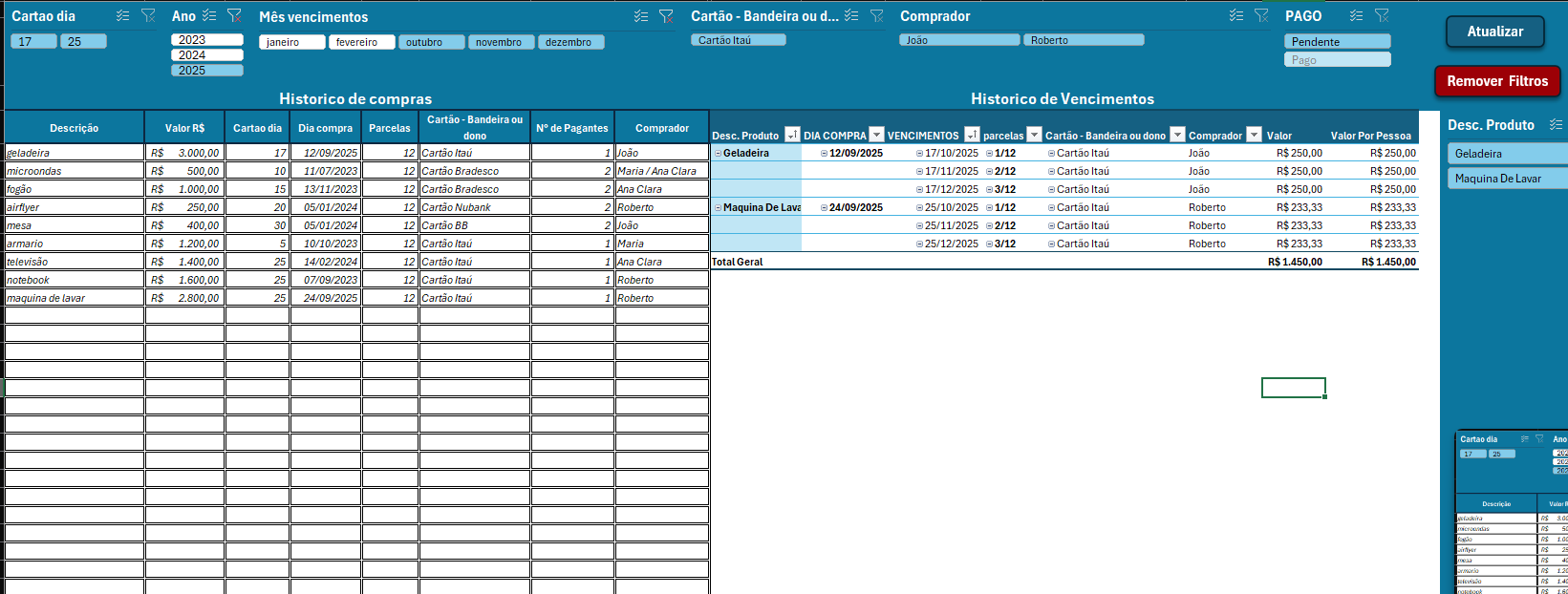The width and height of the screenshot is (1568, 594).
Task: Toggle multi-select on PAGO slicer
Action: pyautogui.click(x=1356, y=16)
